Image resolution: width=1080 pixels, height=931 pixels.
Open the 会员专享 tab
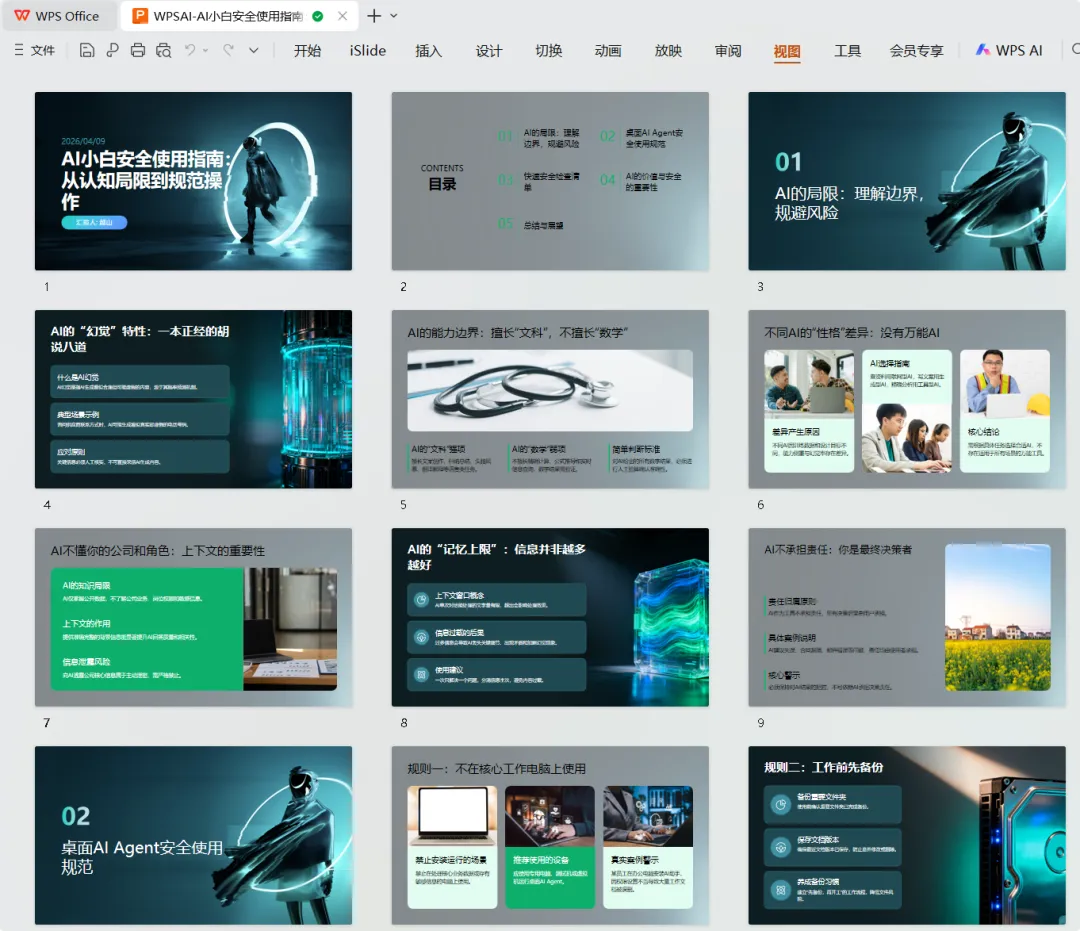916,50
